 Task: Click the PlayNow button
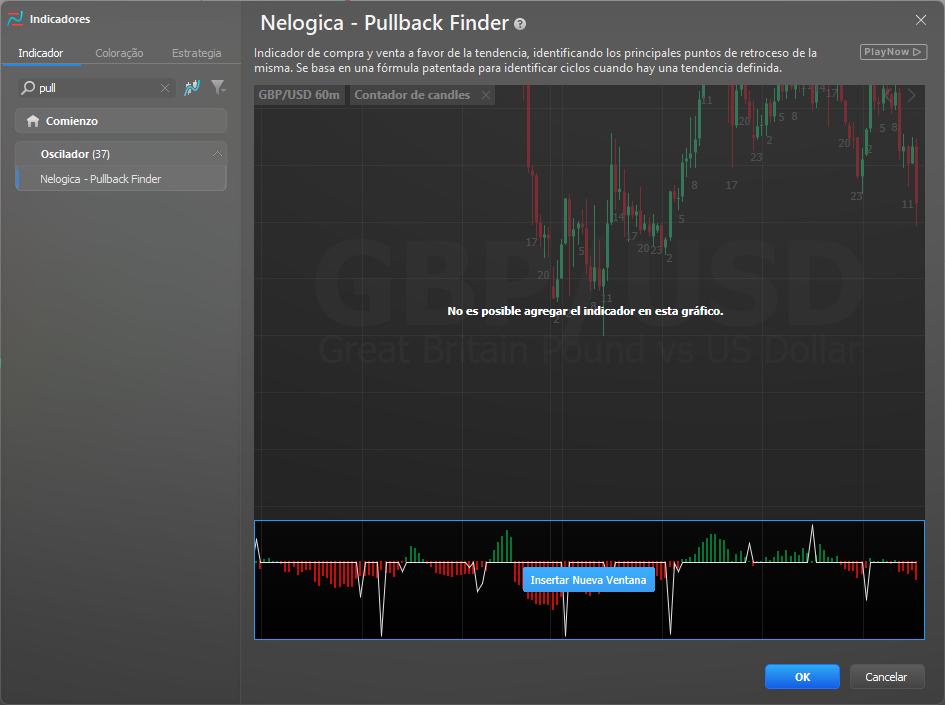click(x=893, y=52)
